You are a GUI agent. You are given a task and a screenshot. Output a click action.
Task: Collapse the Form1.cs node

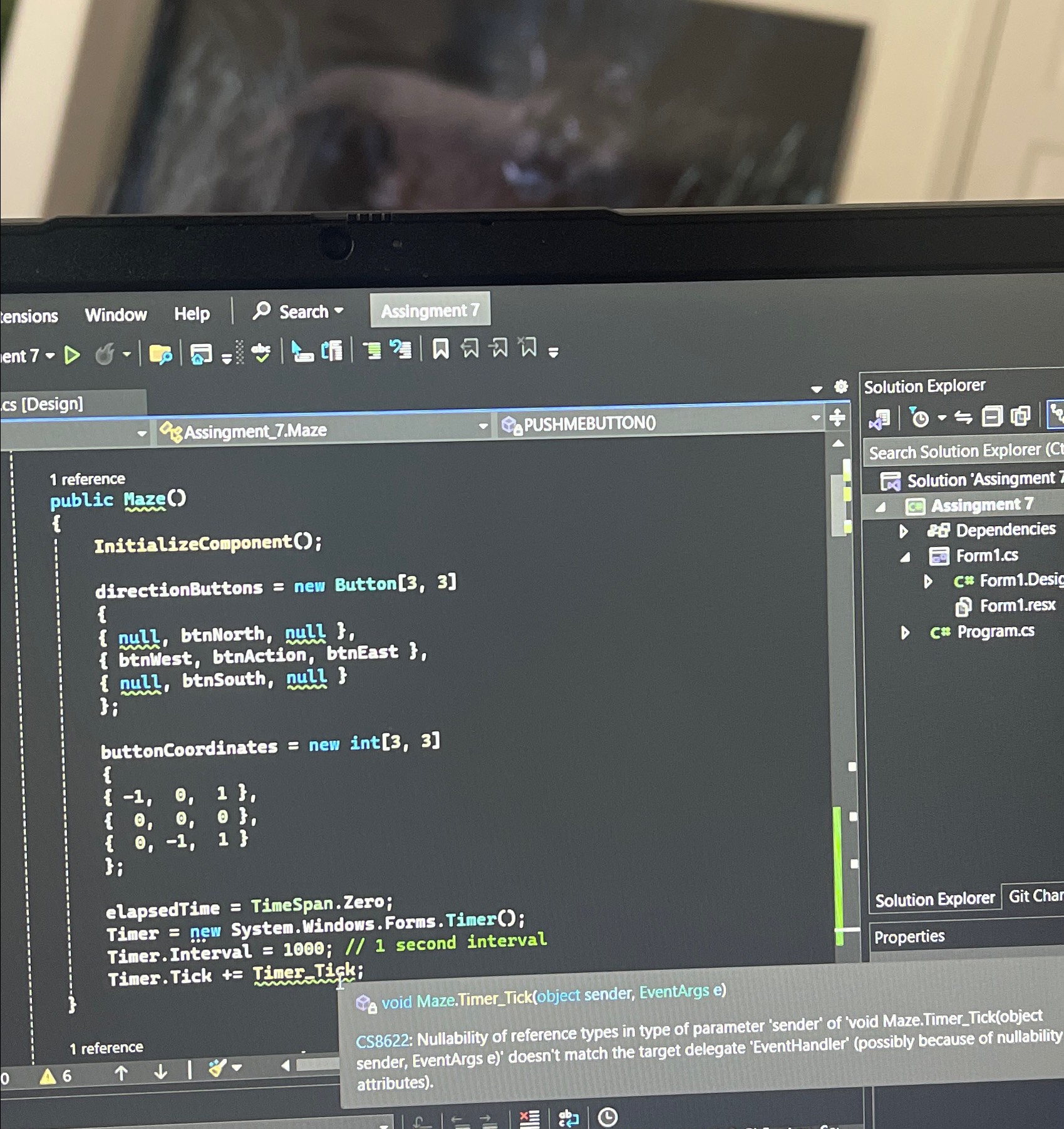pyautogui.click(x=905, y=557)
